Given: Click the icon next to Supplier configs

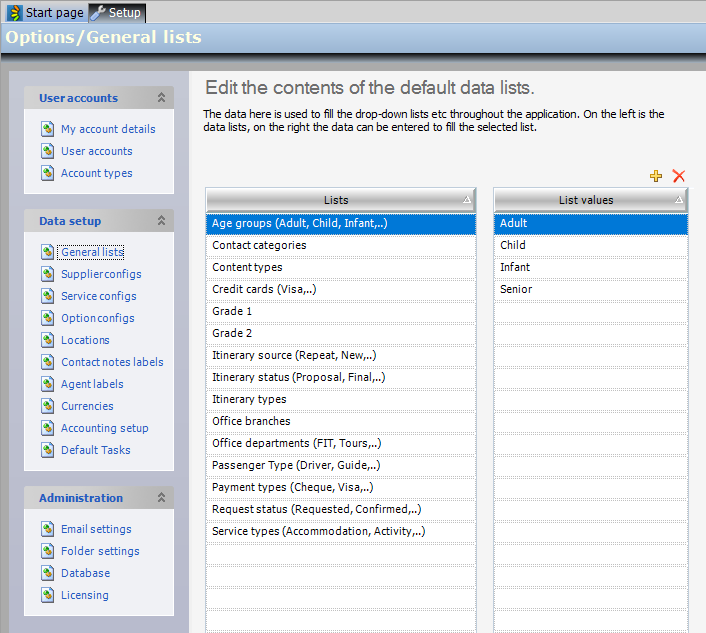Looking at the screenshot, I should 48,274.
